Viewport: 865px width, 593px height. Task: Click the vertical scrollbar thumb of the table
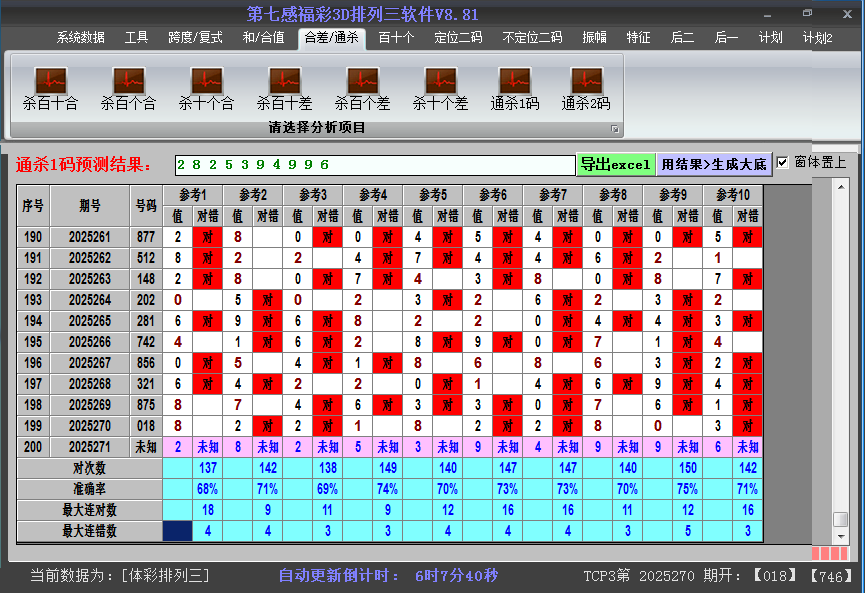click(841, 520)
